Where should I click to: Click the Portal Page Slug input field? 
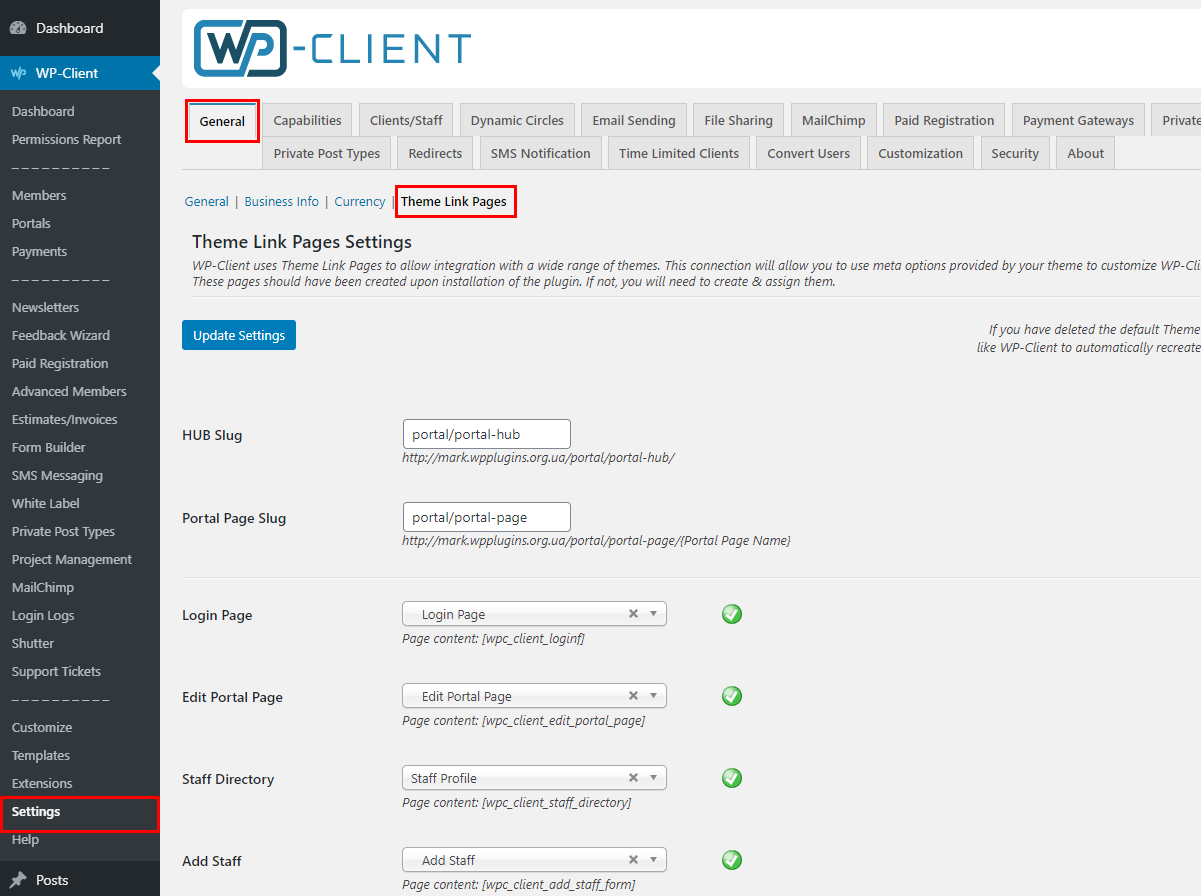pos(486,517)
